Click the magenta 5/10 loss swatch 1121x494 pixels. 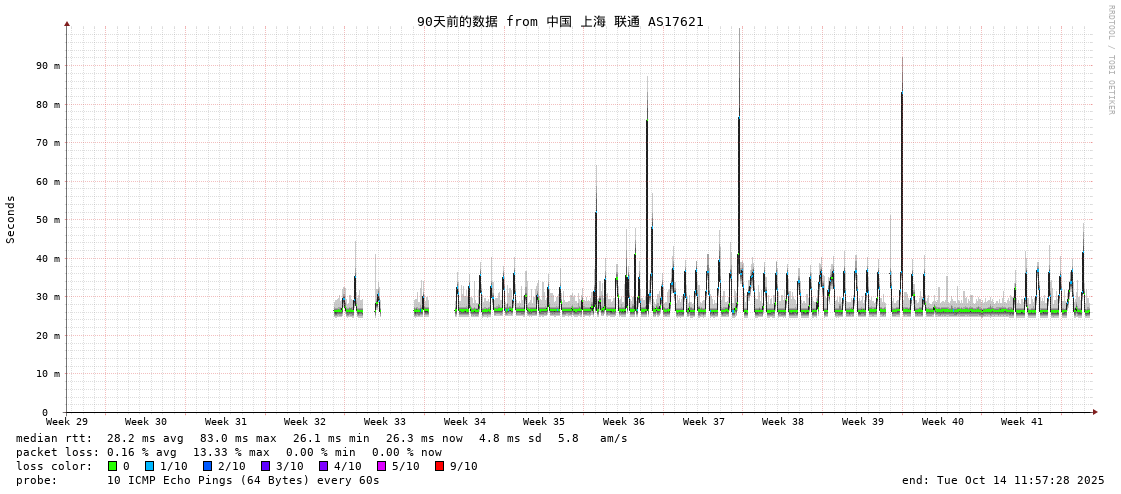point(382,466)
